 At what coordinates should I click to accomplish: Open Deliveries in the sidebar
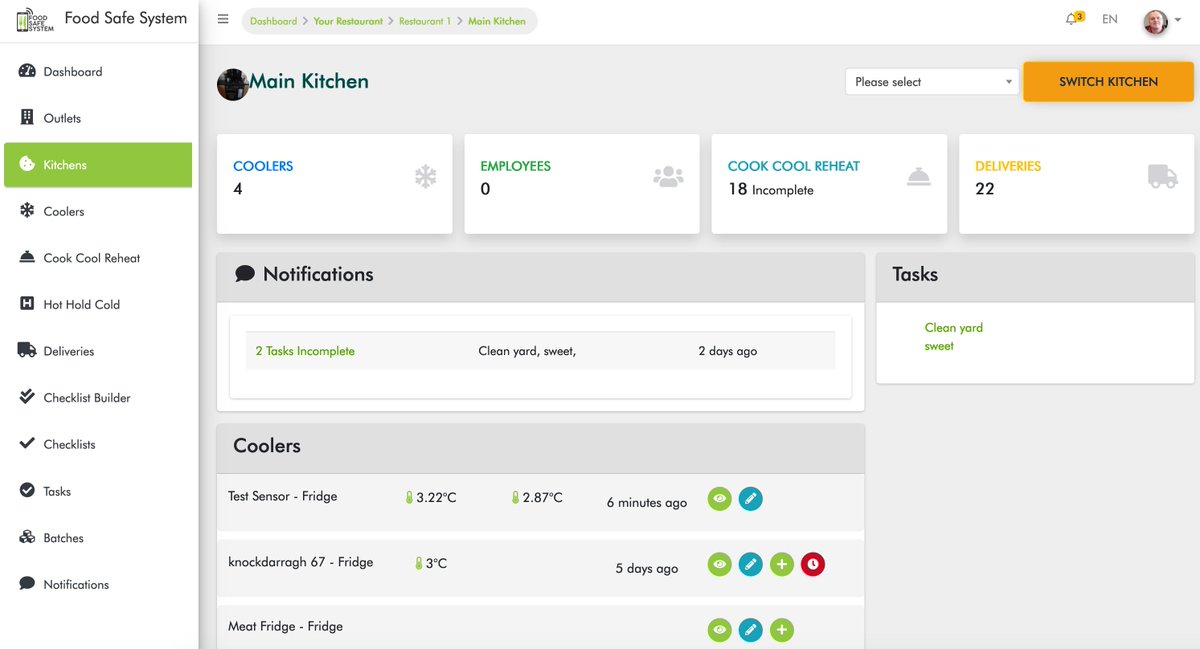(98, 351)
